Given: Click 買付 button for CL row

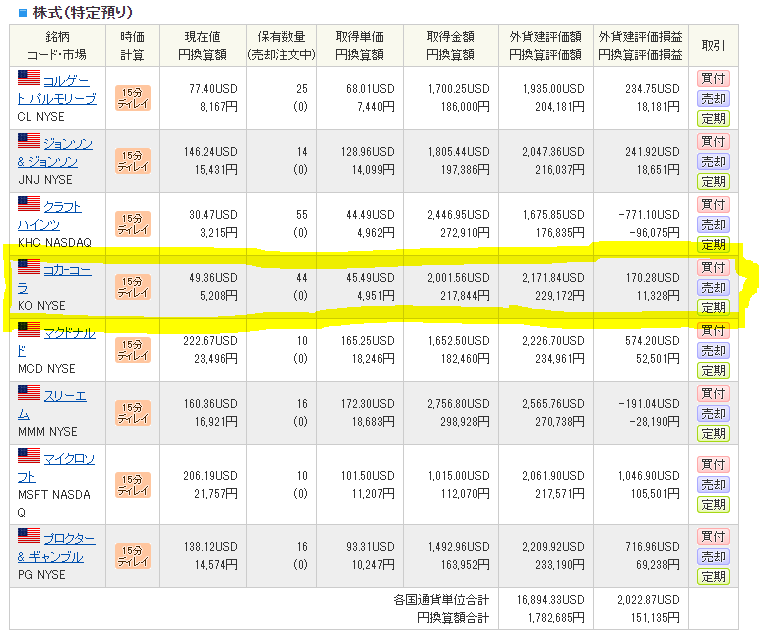Looking at the screenshot, I should pos(713,78).
